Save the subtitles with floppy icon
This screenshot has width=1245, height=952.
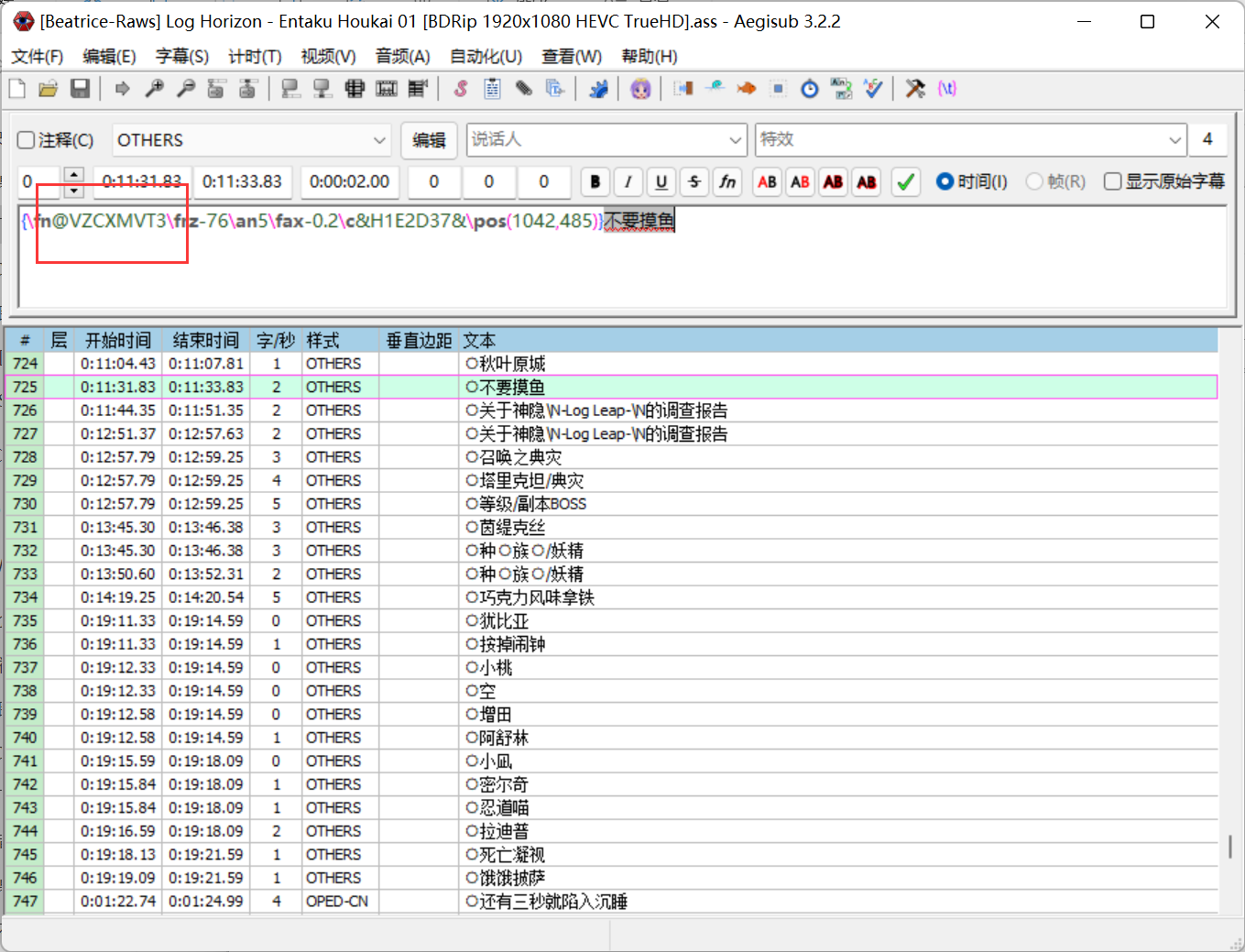point(80,89)
